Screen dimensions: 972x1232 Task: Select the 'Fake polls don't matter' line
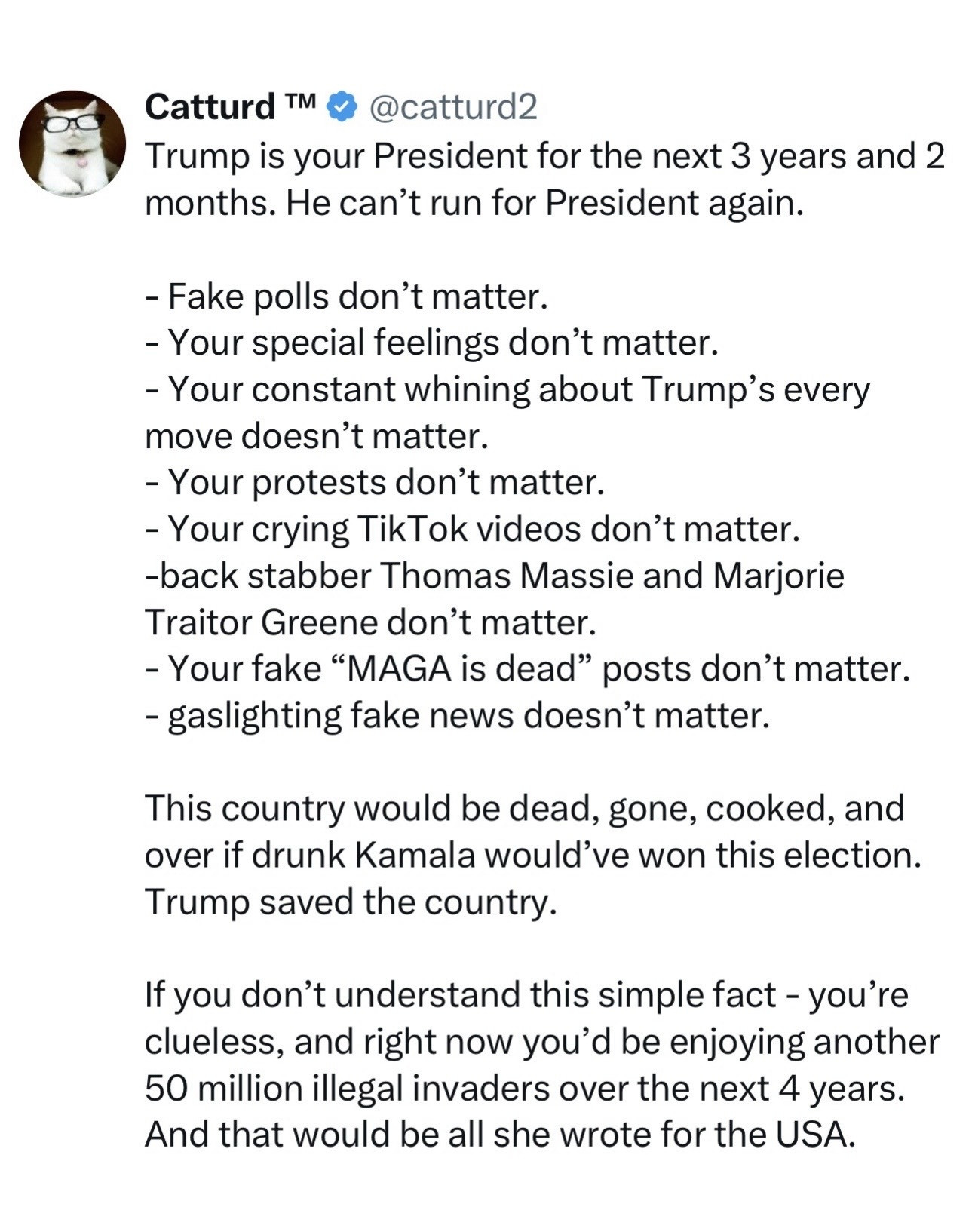point(345,296)
